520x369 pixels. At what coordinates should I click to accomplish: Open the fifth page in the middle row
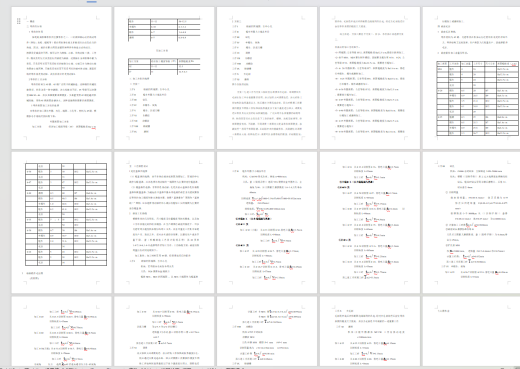click(471, 223)
